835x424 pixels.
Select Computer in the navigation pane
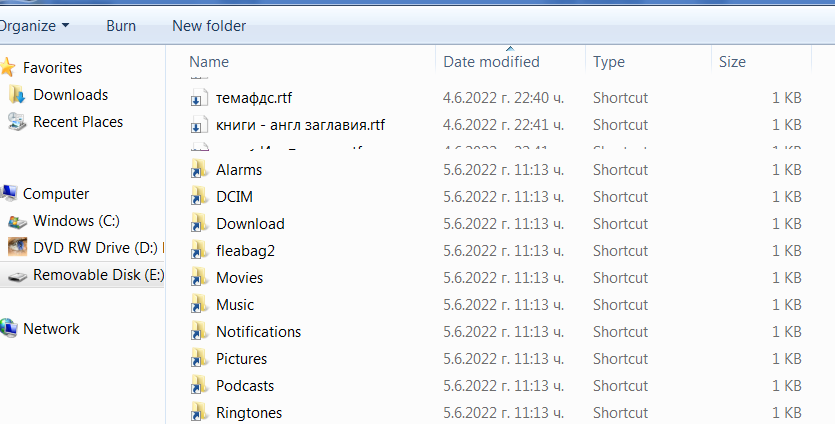click(x=55, y=194)
